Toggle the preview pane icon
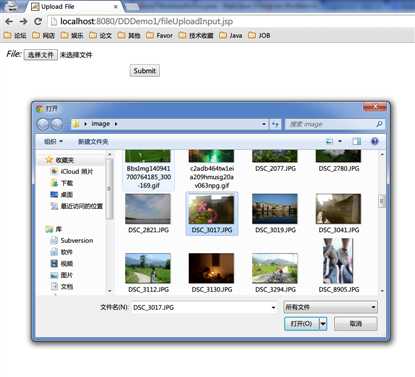This screenshot has width=415, height=377. point(357,141)
